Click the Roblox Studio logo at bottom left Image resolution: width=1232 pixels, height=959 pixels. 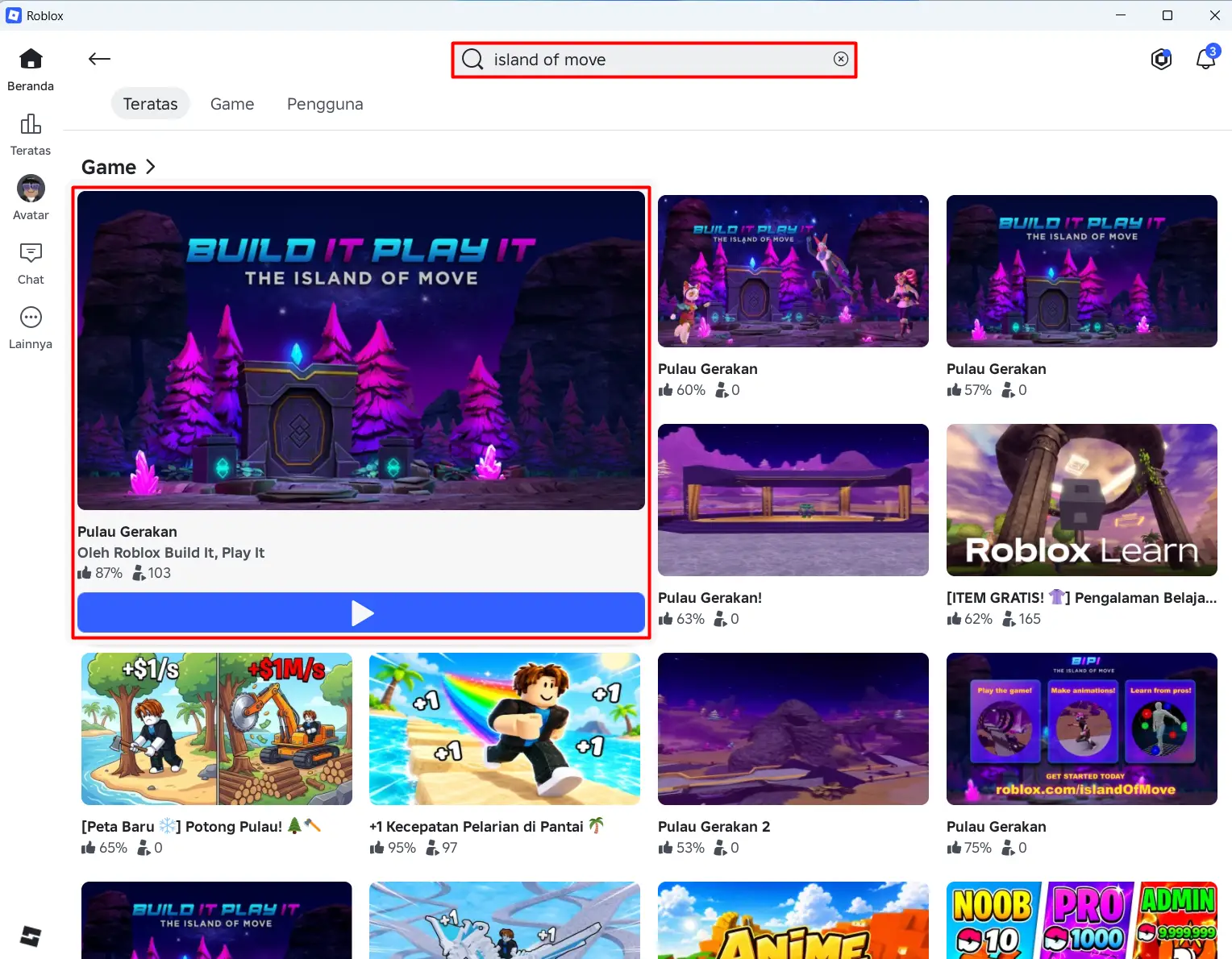coord(31,936)
